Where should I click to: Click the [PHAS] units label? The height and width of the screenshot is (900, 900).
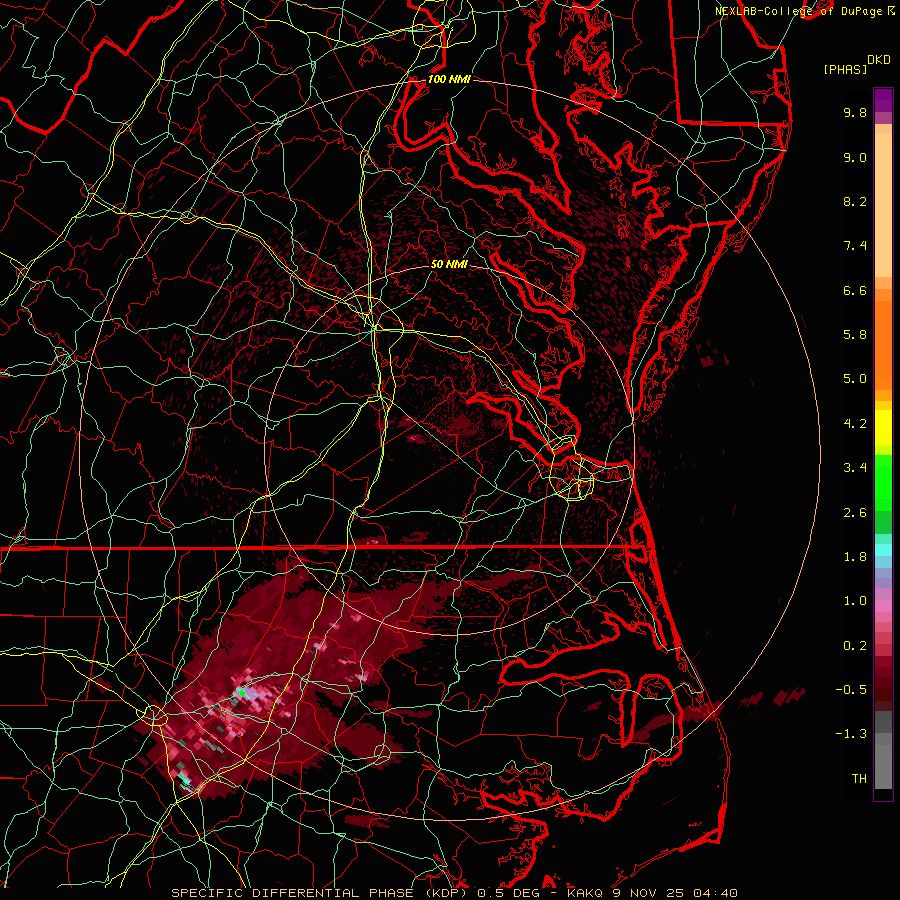845,70
